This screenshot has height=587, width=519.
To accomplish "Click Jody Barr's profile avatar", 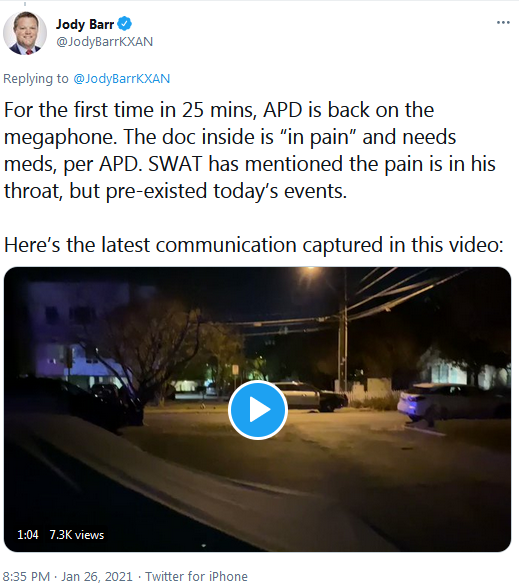I will pos(25,33).
